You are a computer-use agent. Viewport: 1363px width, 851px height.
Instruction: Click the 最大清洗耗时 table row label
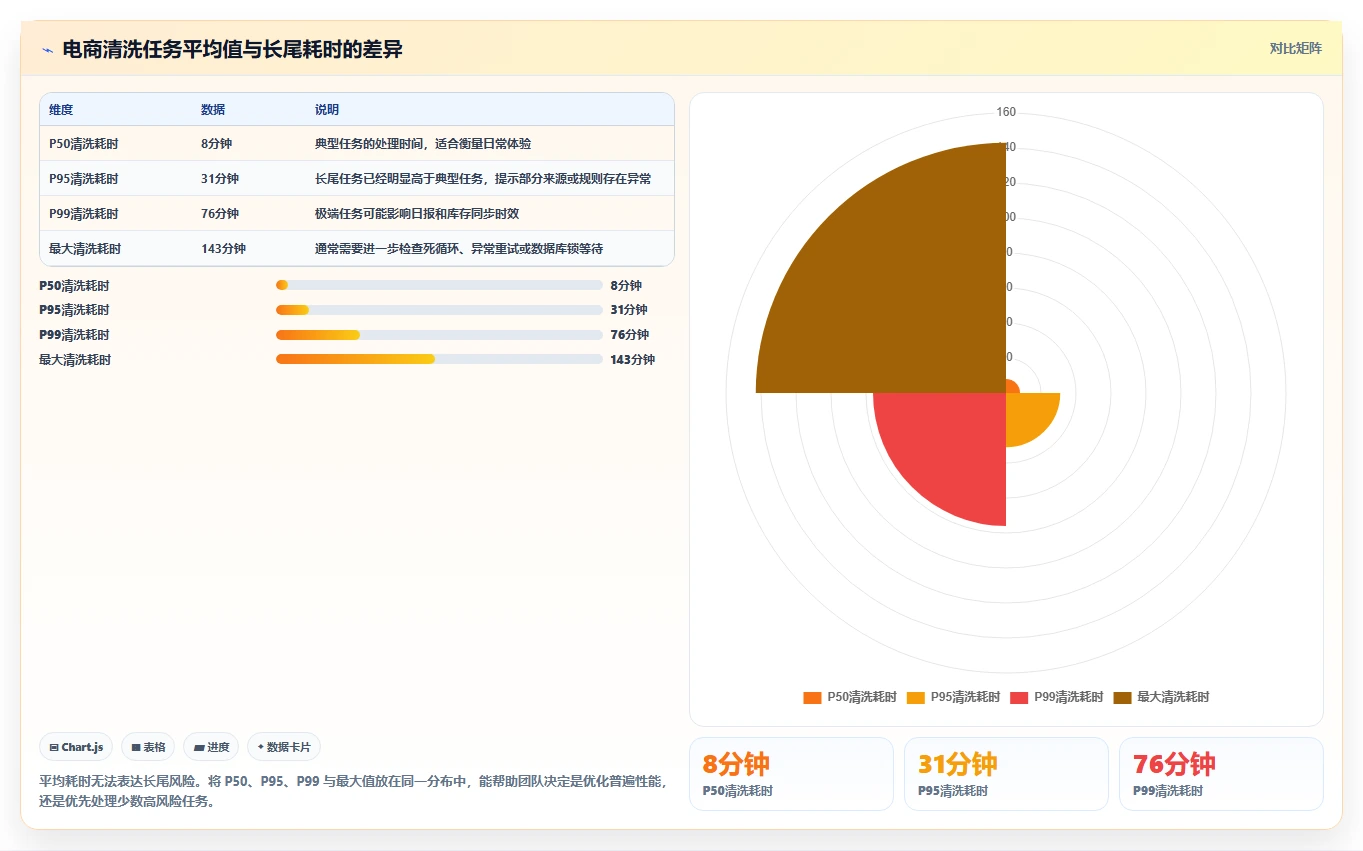coord(85,249)
